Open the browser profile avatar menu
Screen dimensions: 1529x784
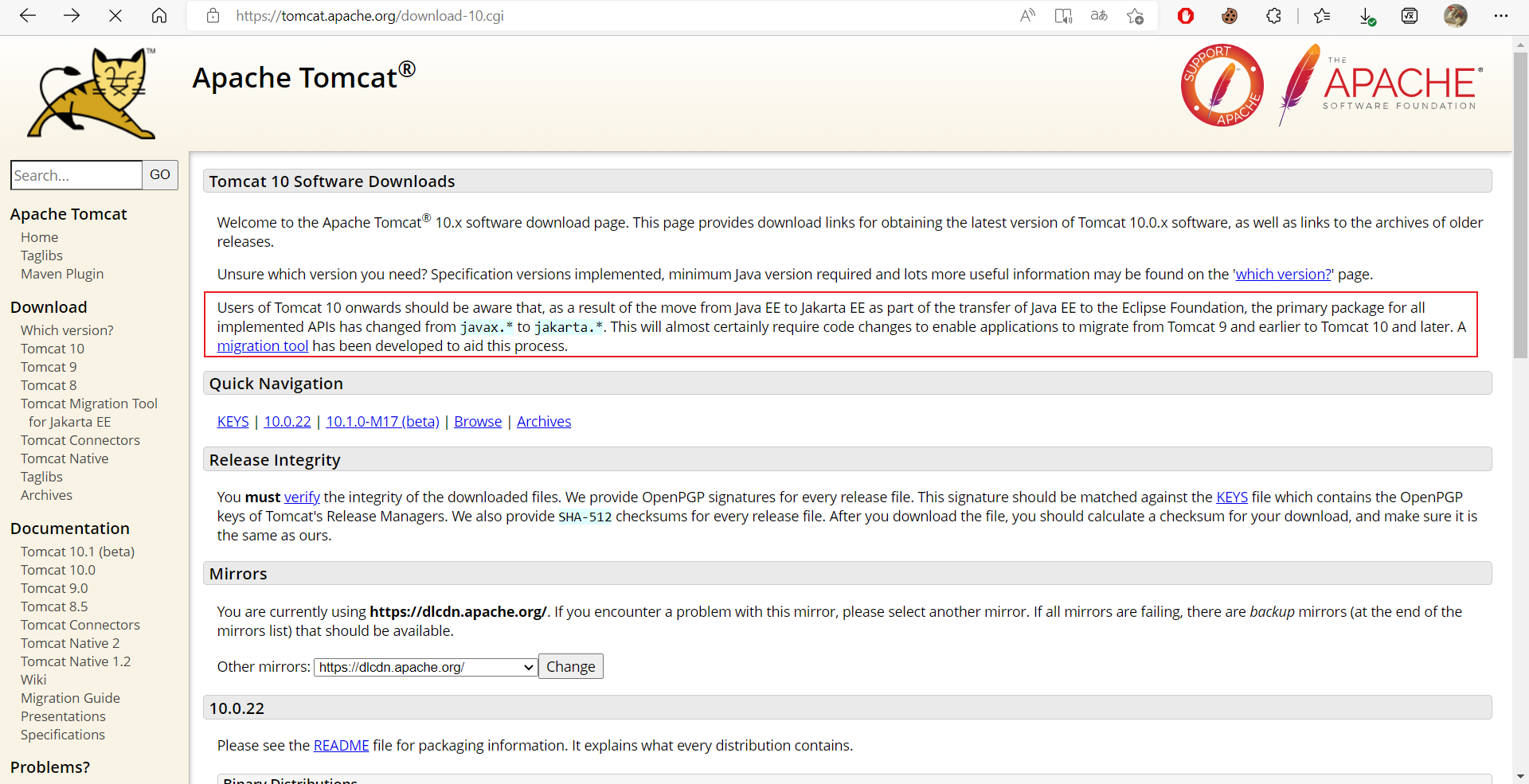[x=1456, y=16]
